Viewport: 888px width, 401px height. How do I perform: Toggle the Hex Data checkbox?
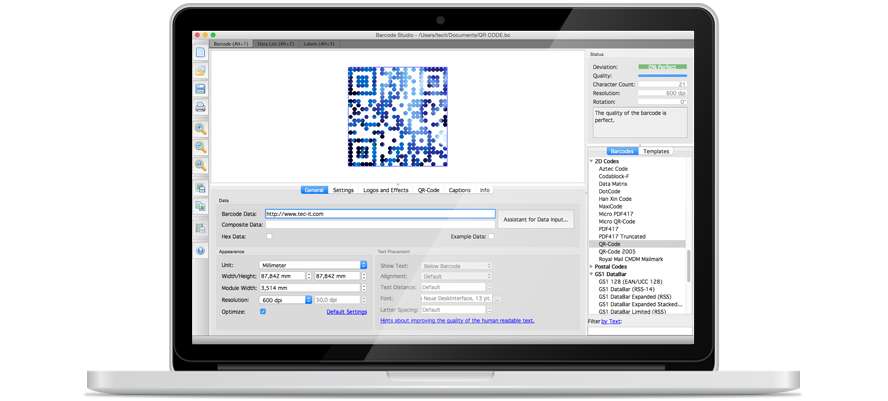point(269,236)
